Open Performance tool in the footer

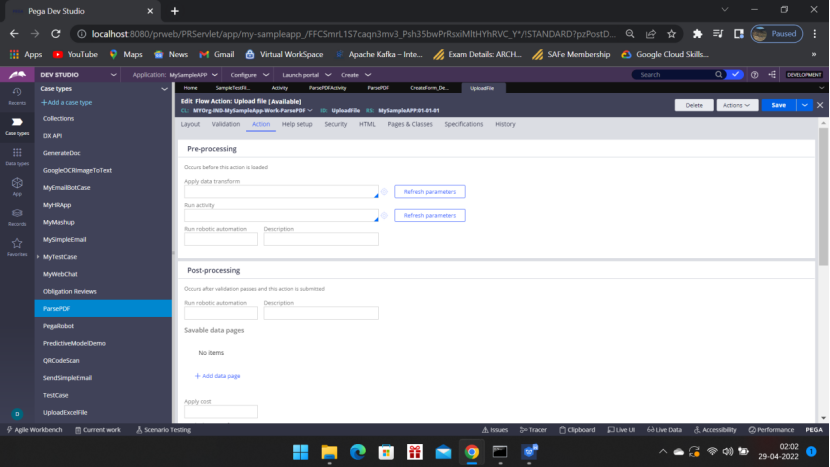[x=771, y=429]
